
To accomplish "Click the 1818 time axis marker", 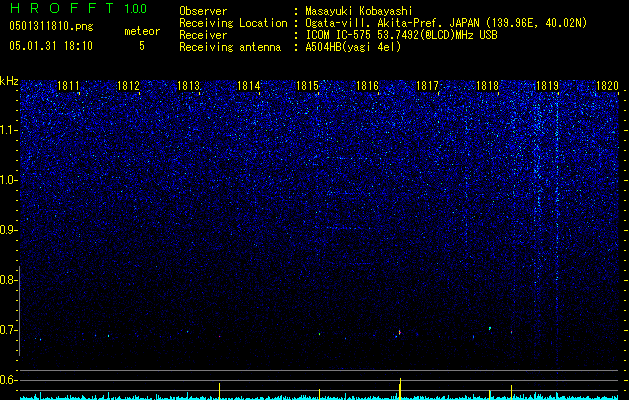I will [x=487, y=86].
